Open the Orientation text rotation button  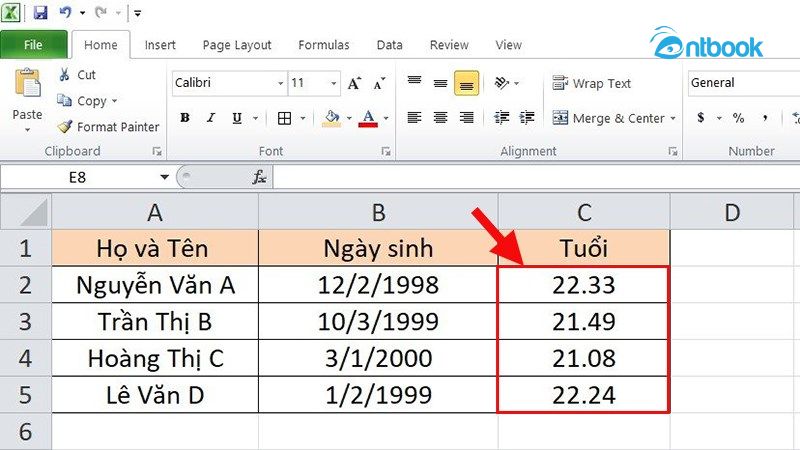(x=502, y=83)
